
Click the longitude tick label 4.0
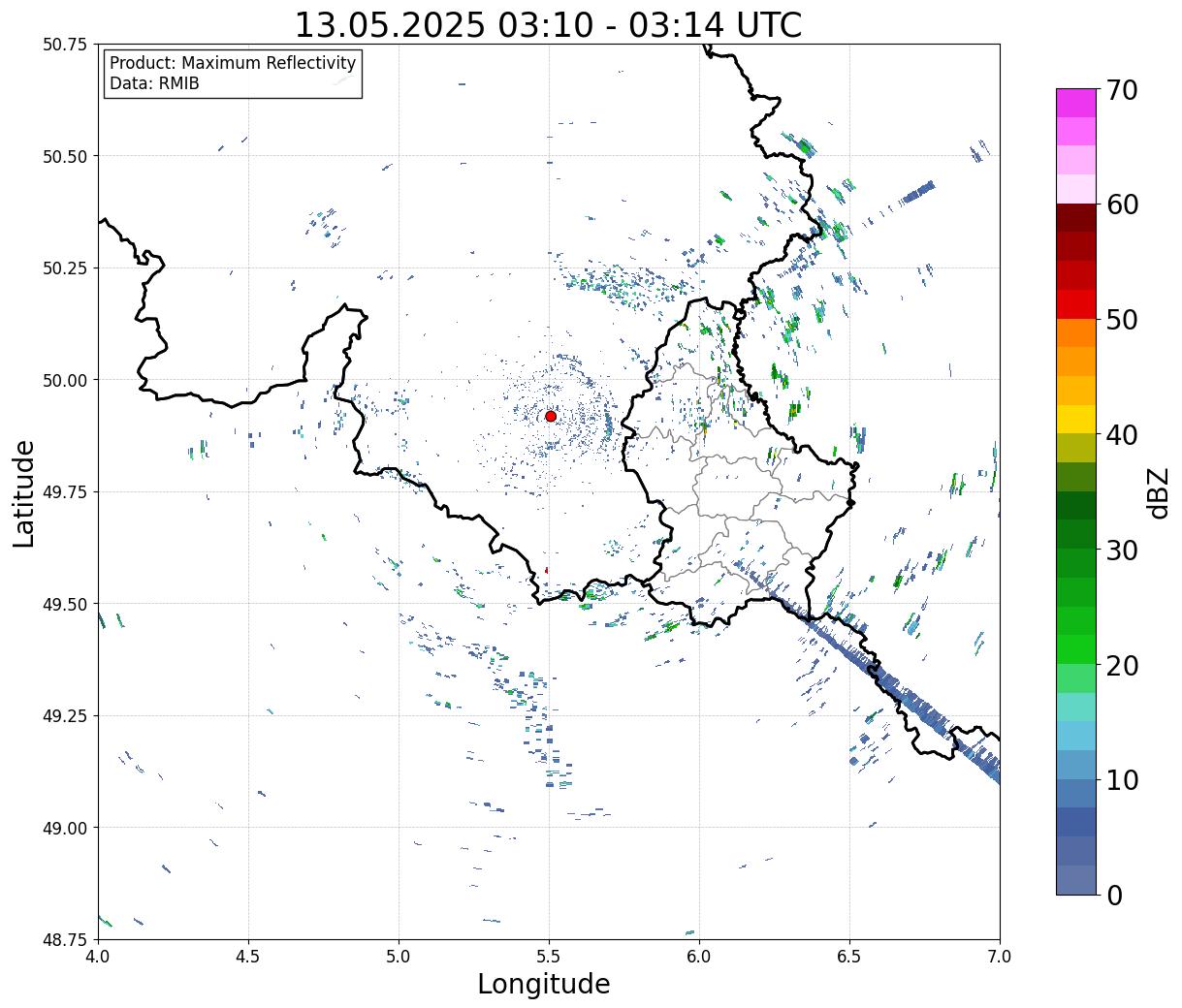(x=97, y=957)
